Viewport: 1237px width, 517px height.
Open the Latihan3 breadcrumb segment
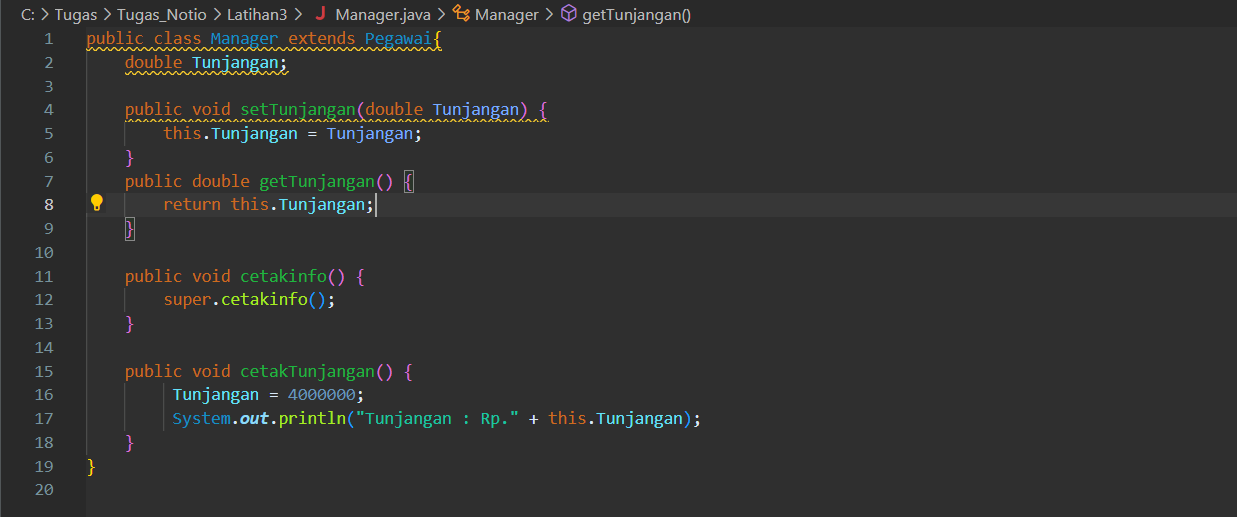pyautogui.click(x=257, y=14)
